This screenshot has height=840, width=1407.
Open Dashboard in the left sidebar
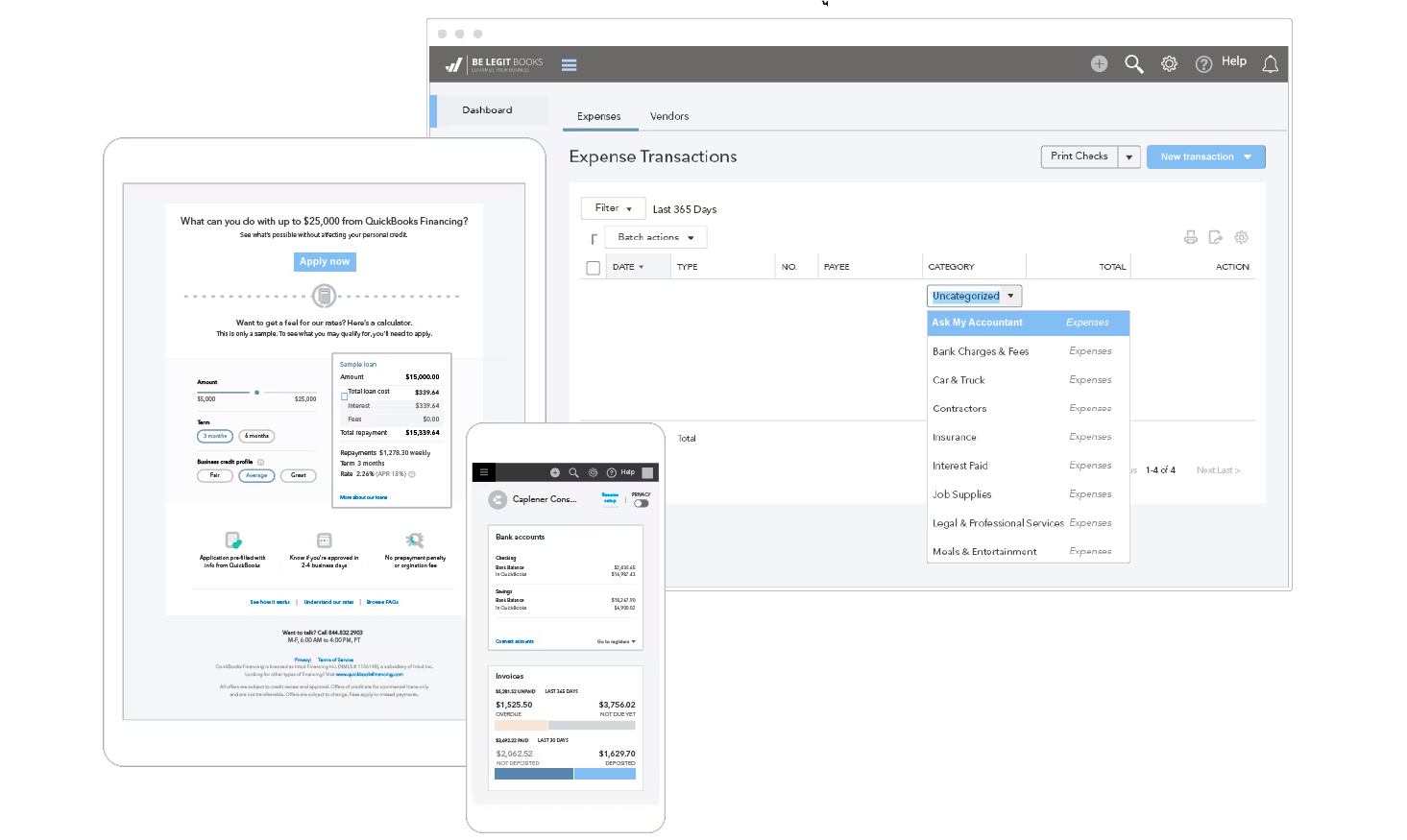488,110
